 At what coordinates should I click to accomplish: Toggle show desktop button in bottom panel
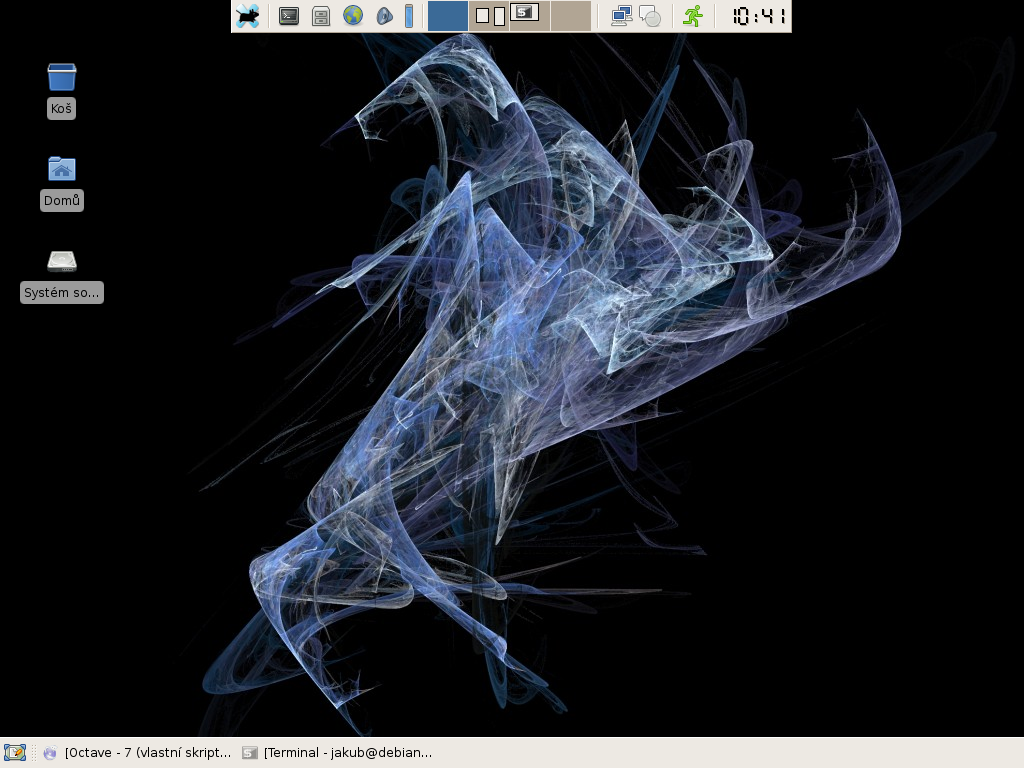pos(14,753)
